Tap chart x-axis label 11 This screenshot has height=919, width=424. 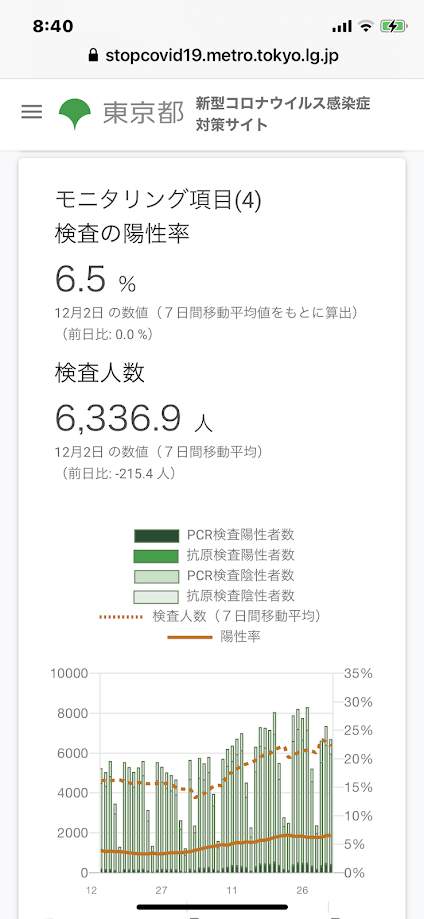coord(232,891)
